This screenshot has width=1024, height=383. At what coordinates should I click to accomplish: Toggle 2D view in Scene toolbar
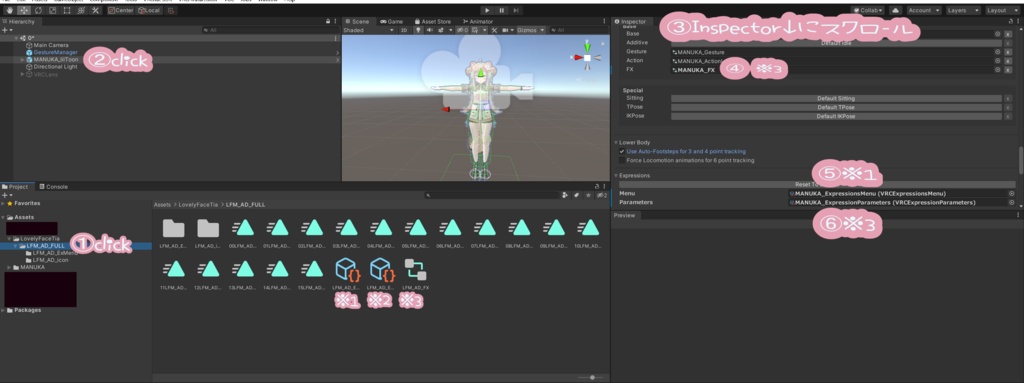(404, 30)
